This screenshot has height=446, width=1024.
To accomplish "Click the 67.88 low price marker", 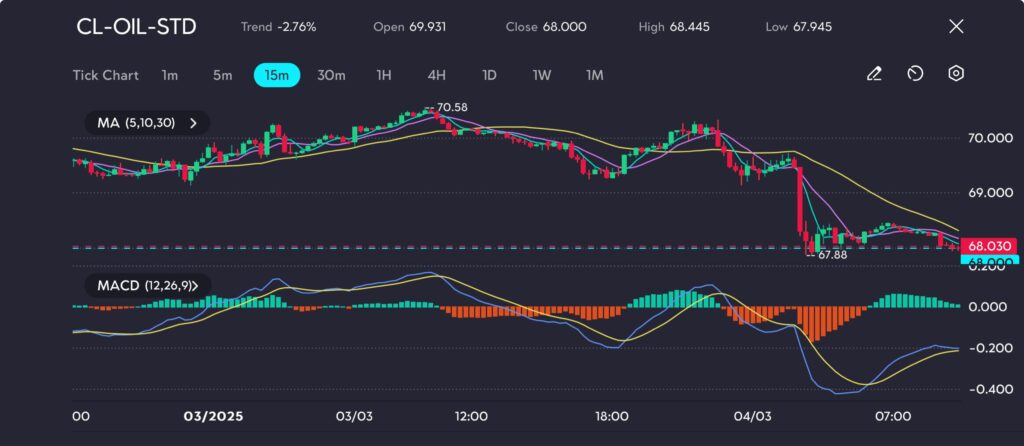I will point(831,256).
